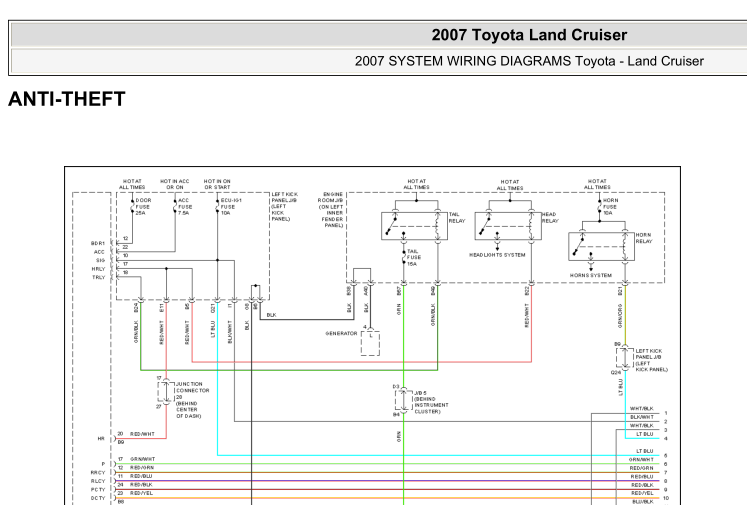Click the "ENGINE ROOM J/B" location label

[331, 210]
